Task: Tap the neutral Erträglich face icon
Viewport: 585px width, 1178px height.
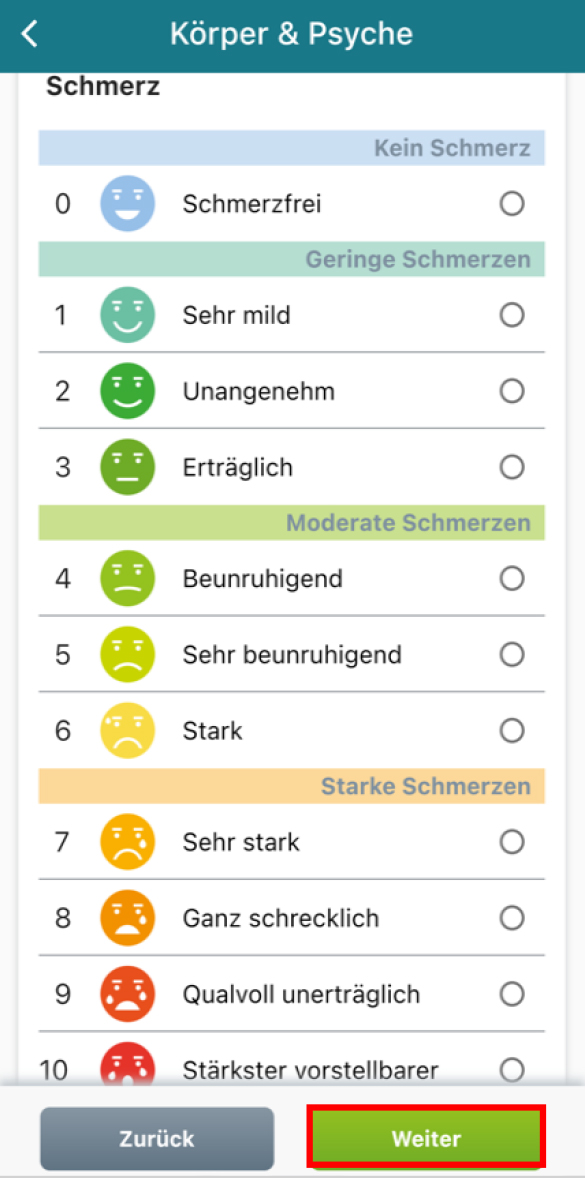Action: pos(128,467)
